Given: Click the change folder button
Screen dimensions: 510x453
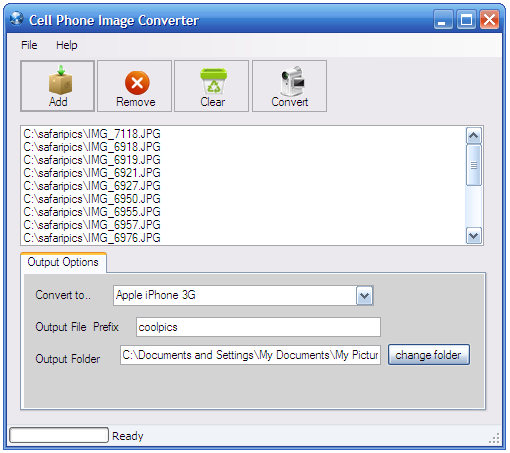Looking at the screenshot, I should 429,355.
